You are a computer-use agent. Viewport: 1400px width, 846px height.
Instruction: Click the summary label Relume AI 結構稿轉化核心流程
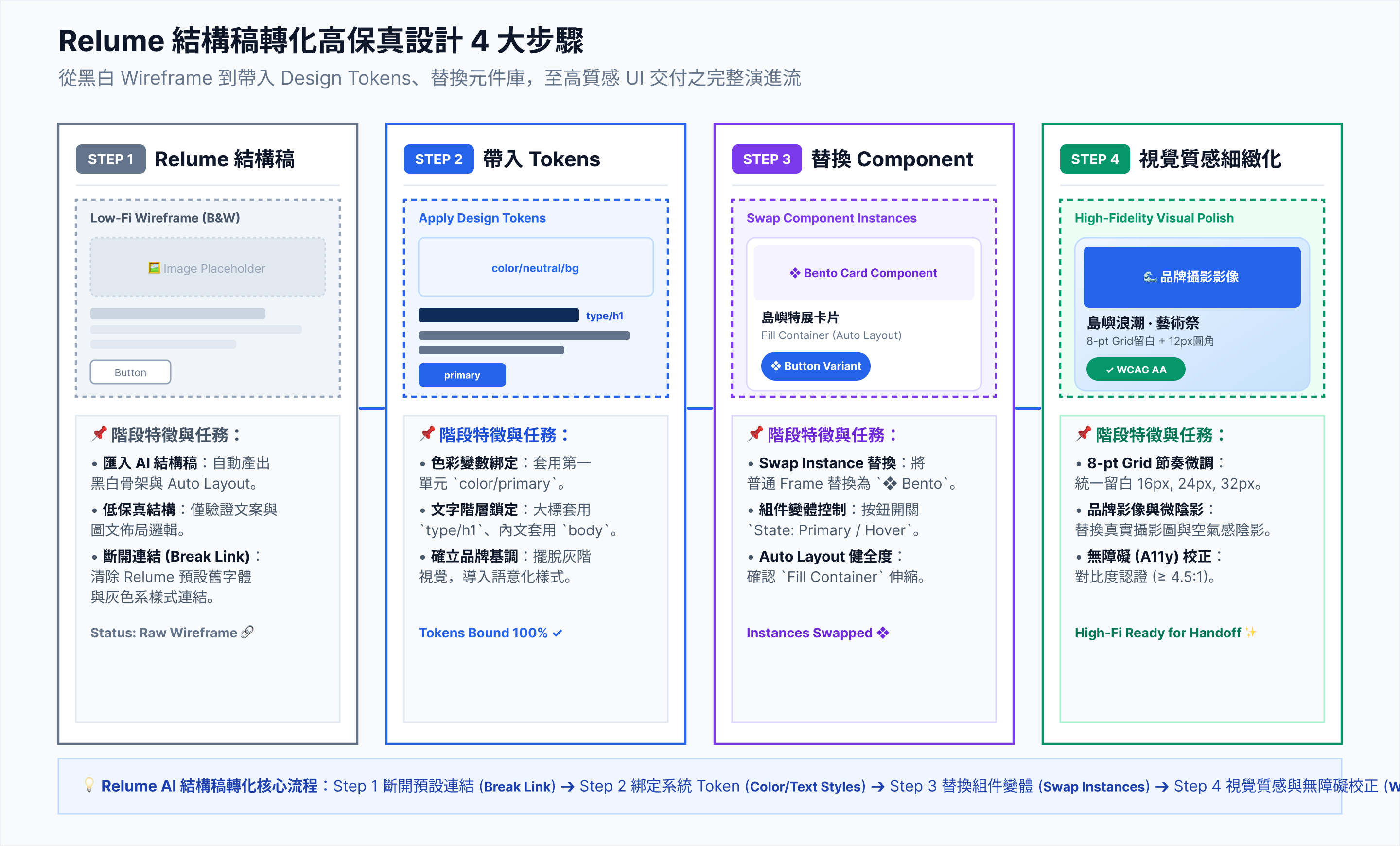coord(209,786)
